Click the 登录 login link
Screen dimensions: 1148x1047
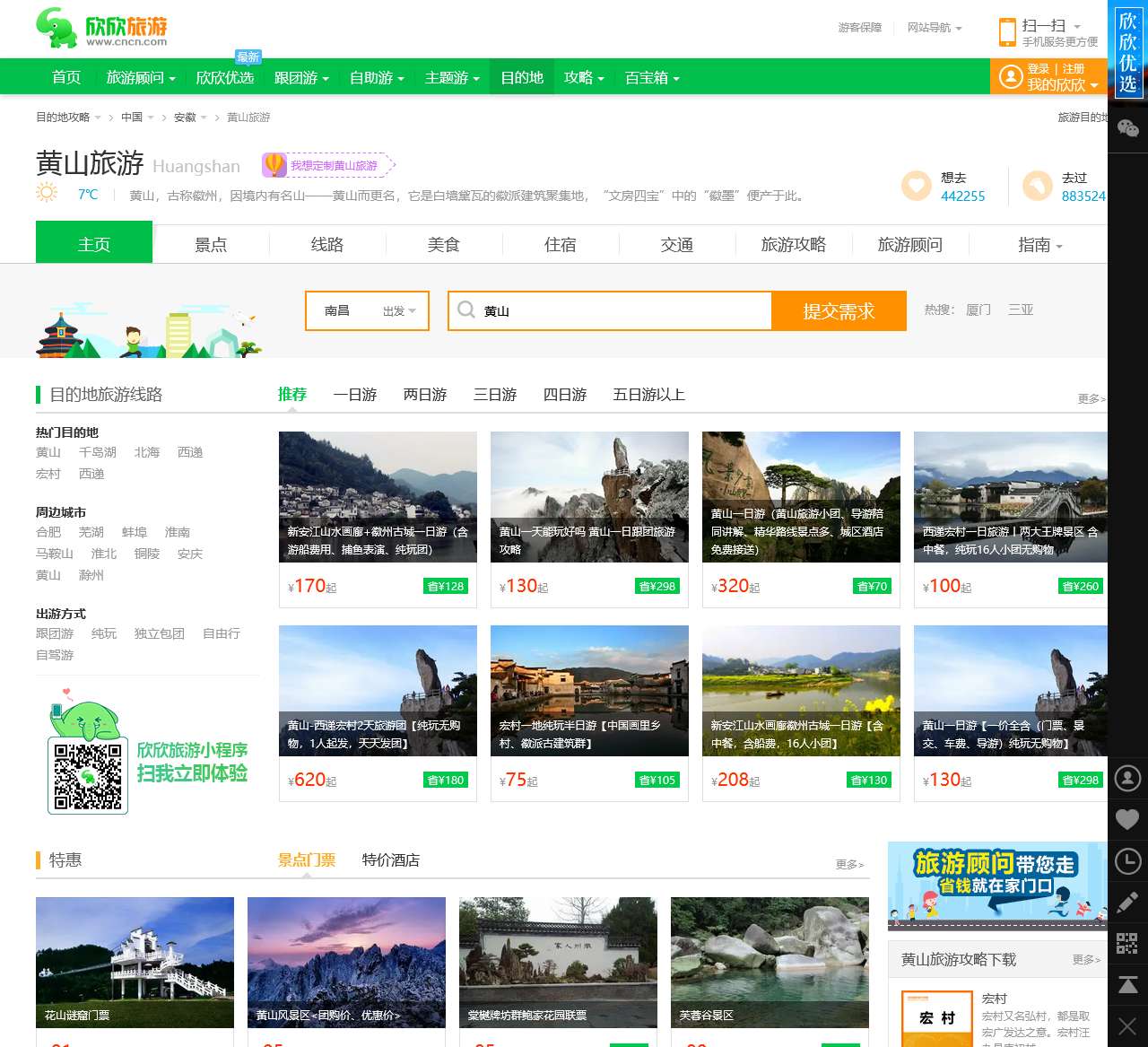pyautogui.click(x=1038, y=68)
